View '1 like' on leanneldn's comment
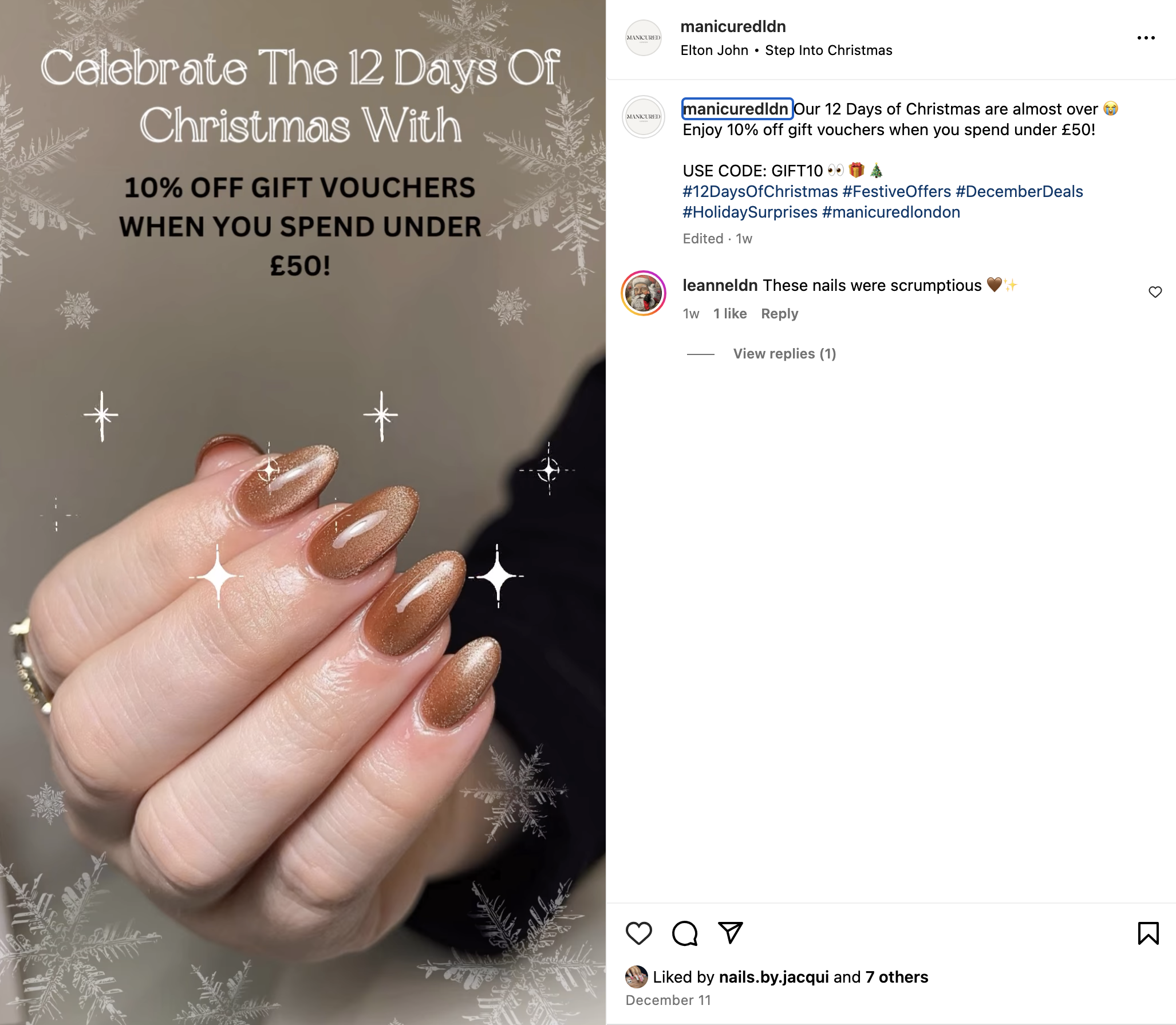Viewport: 1176px width, 1025px height. coord(730,314)
